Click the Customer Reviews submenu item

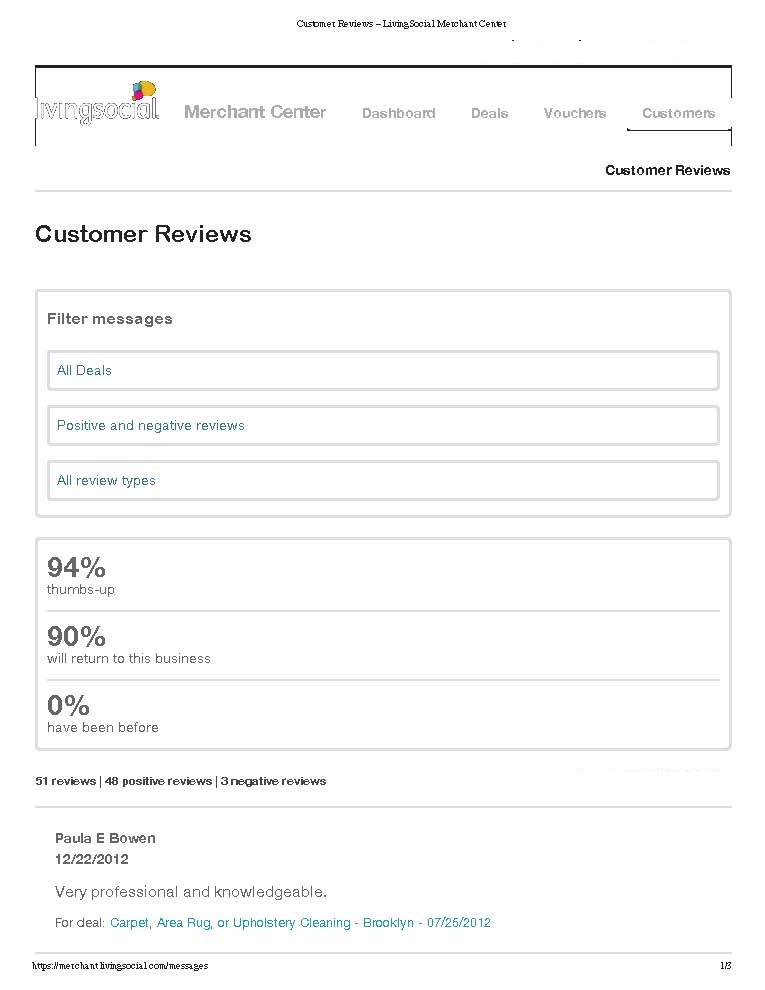(667, 170)
